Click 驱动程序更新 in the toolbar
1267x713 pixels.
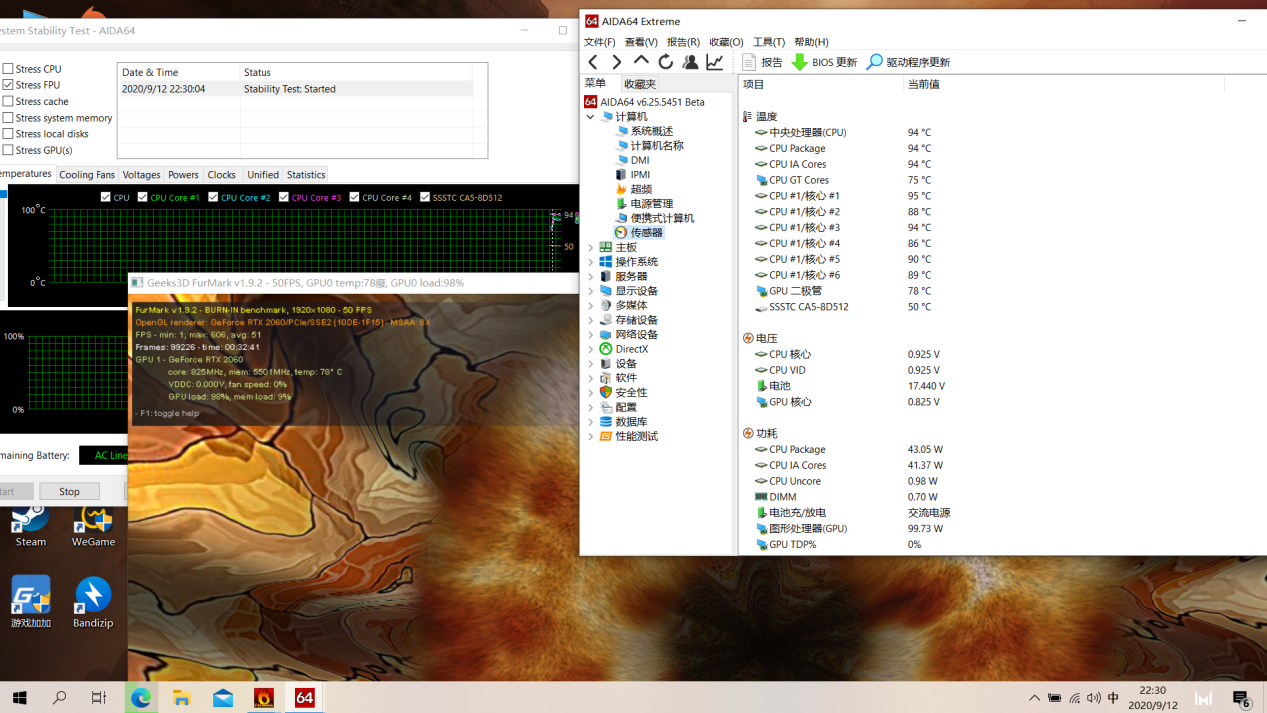[x=908, y=62]
